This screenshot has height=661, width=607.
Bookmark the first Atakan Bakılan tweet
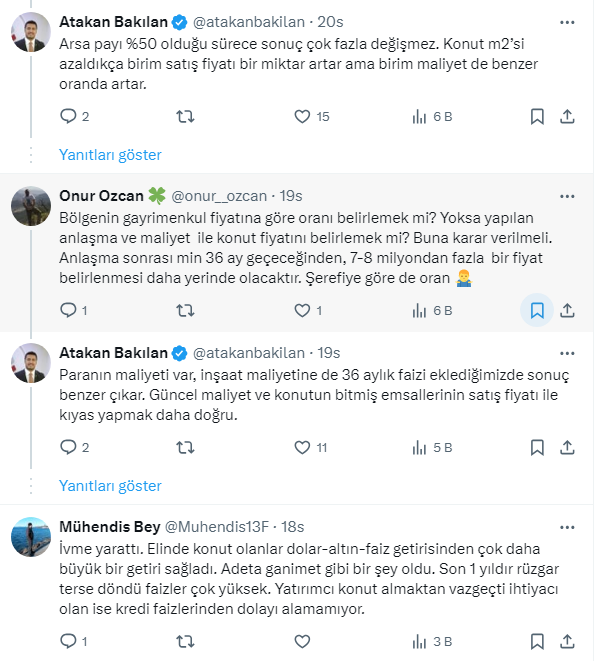tap(537, 117)
